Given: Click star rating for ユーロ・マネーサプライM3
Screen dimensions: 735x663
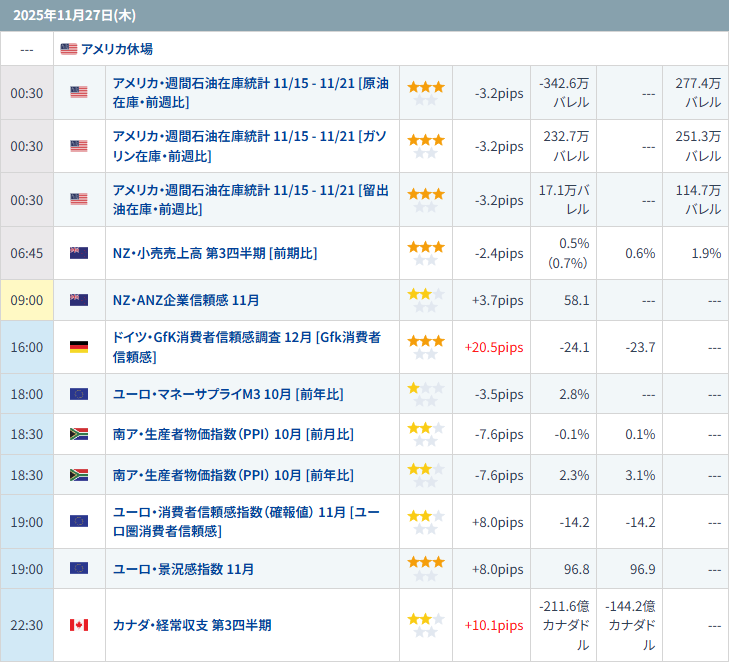Looking at the screenshot, I should coord(425,394).
